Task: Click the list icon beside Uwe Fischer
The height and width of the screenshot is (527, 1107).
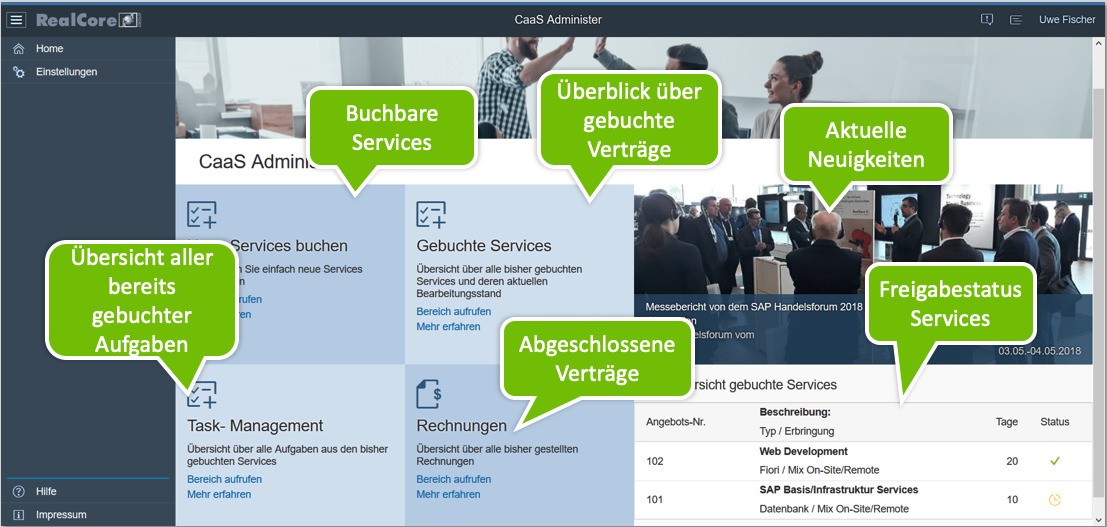Action: click(1016, 20)
